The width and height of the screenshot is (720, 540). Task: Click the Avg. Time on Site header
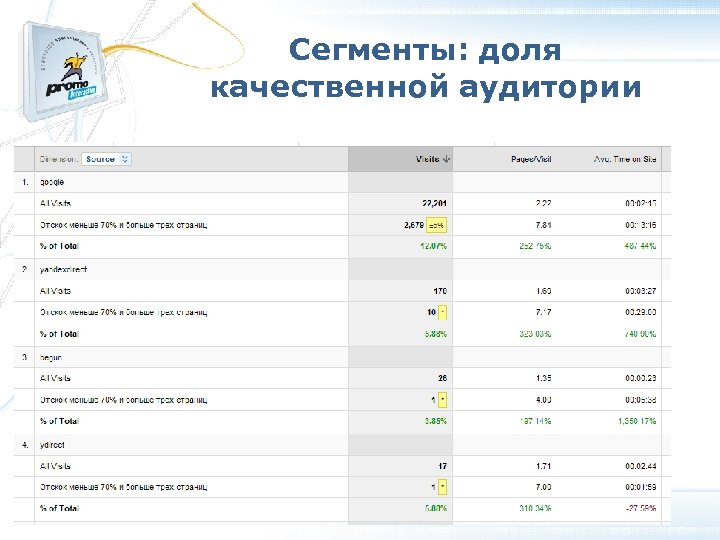point(624,159)
